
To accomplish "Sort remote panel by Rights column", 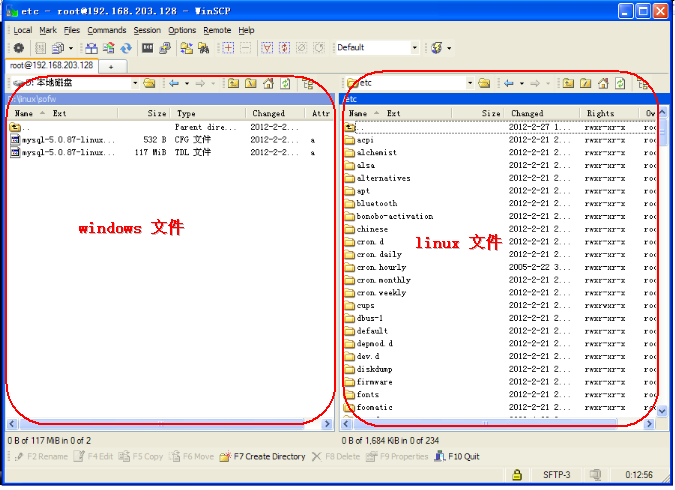I will click(x=609, y=113).
